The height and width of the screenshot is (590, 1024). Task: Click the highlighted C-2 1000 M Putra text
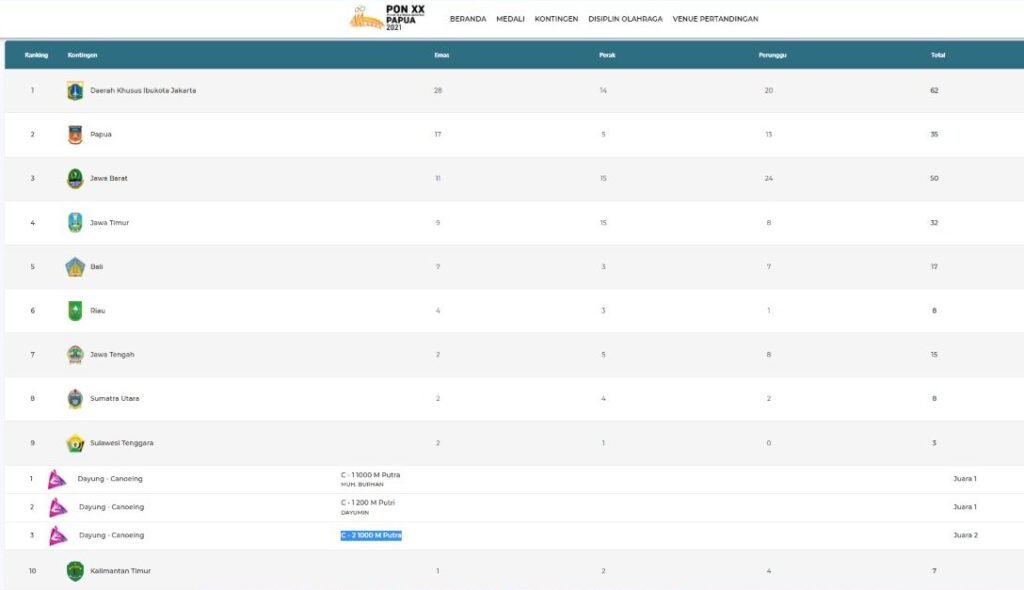click(371, 536)
